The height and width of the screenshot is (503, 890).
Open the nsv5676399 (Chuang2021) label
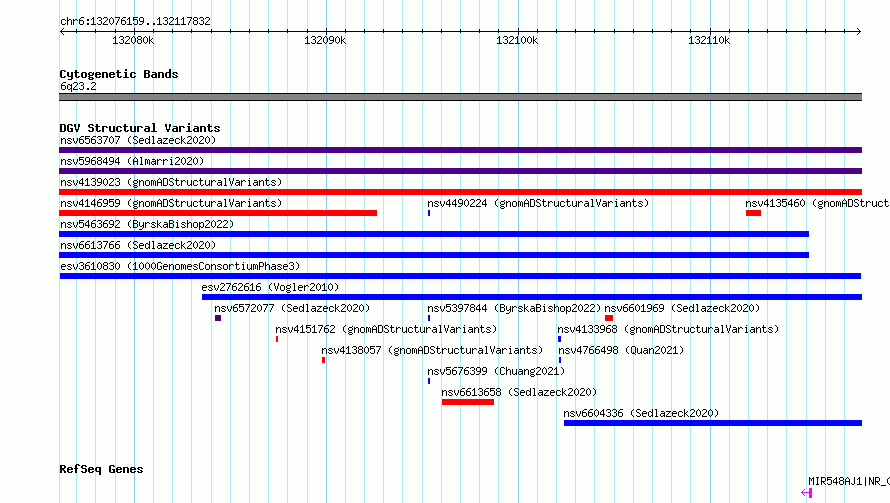[x=496, y=371]
